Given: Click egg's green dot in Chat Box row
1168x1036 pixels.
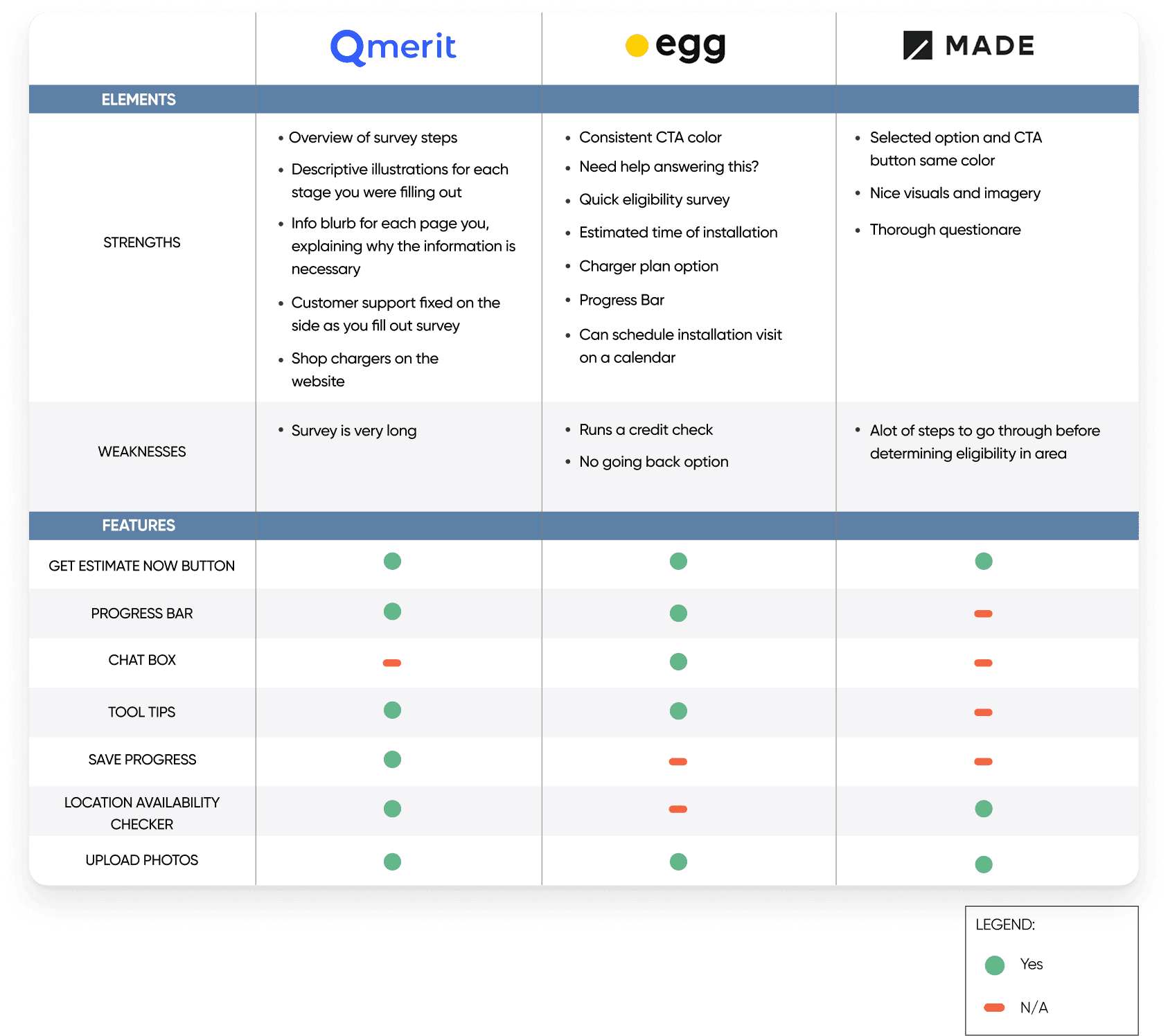Looking at the screenshot, I should (678, 661).
